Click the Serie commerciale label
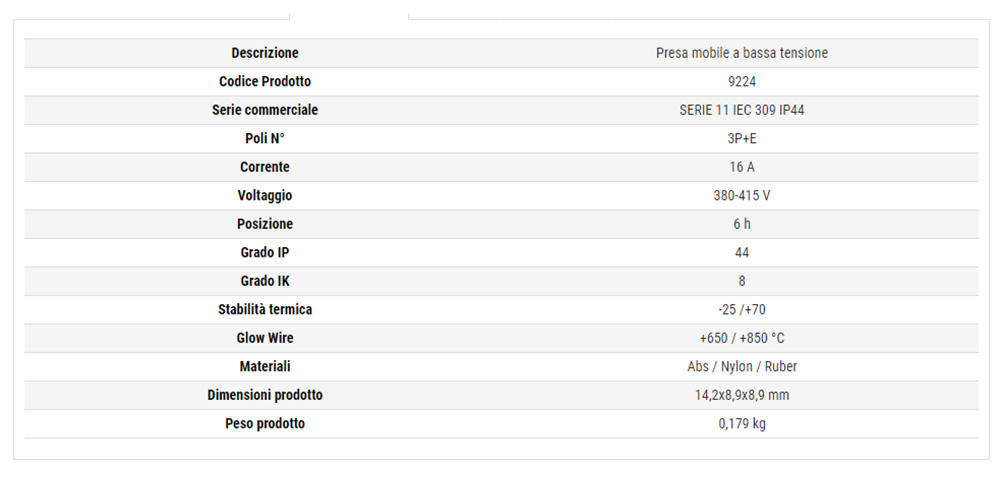The image size is (1000, 478). pyautogui.click(x=265, y=110)
